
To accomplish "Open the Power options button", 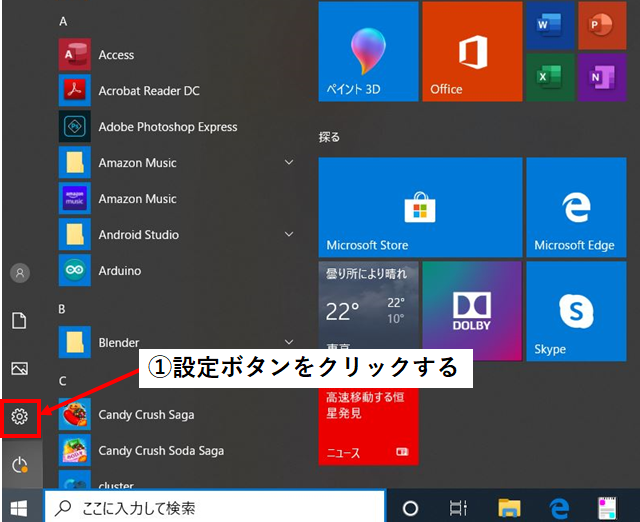I will coord(20,465).
